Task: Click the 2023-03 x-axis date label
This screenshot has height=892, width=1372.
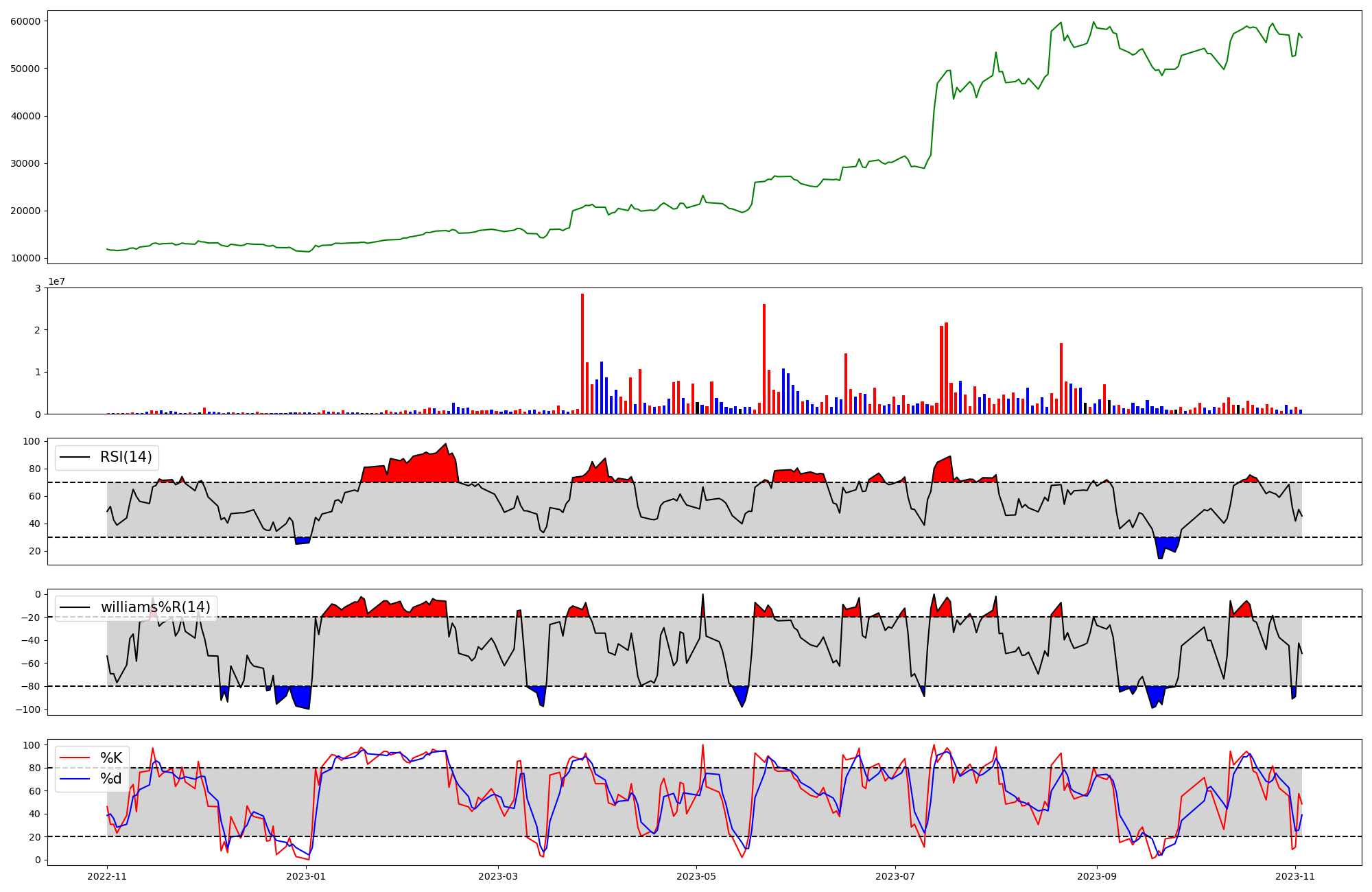Action: [x=497, y=876]
